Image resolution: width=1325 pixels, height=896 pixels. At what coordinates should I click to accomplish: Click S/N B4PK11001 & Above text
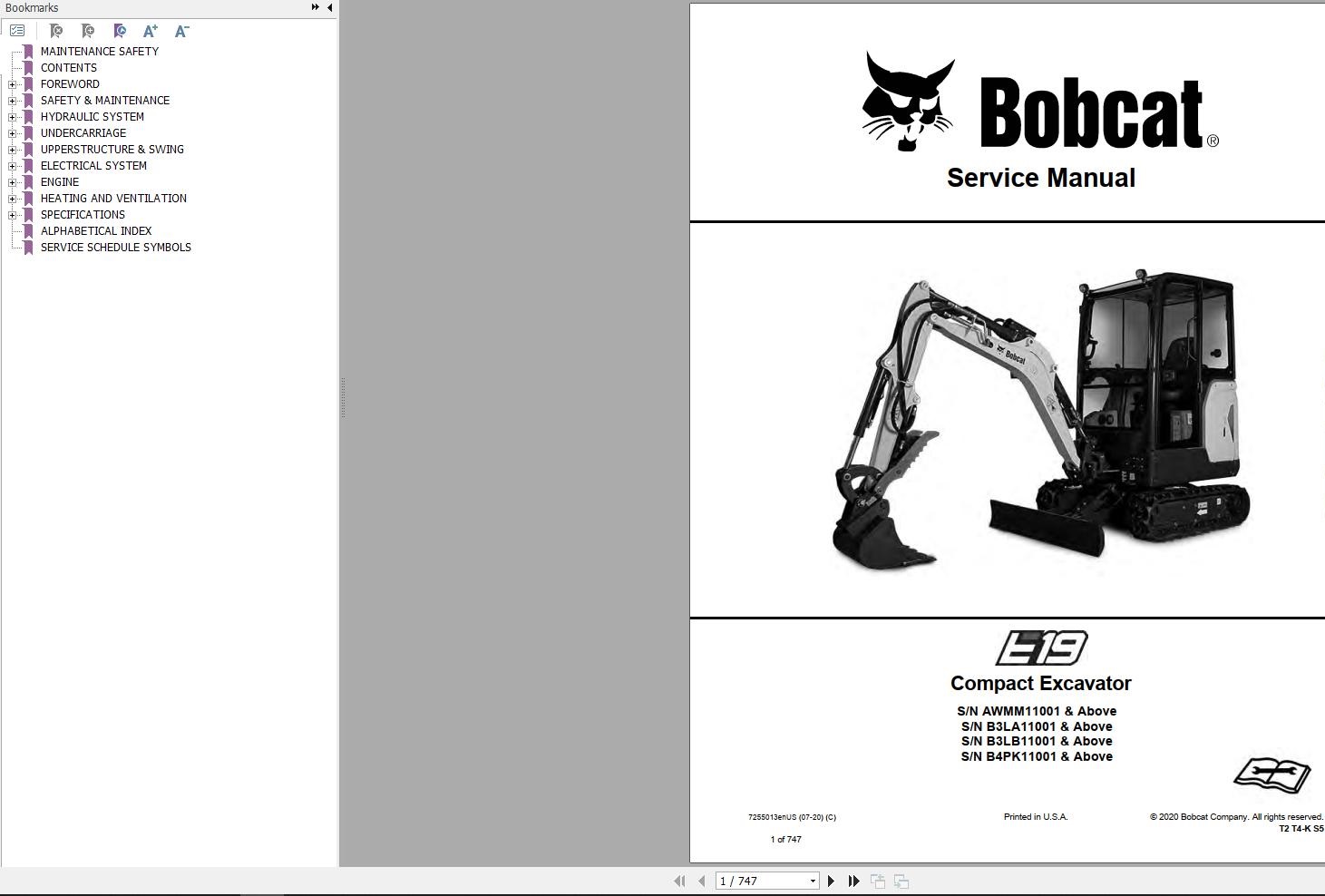tap(1037, 756)
